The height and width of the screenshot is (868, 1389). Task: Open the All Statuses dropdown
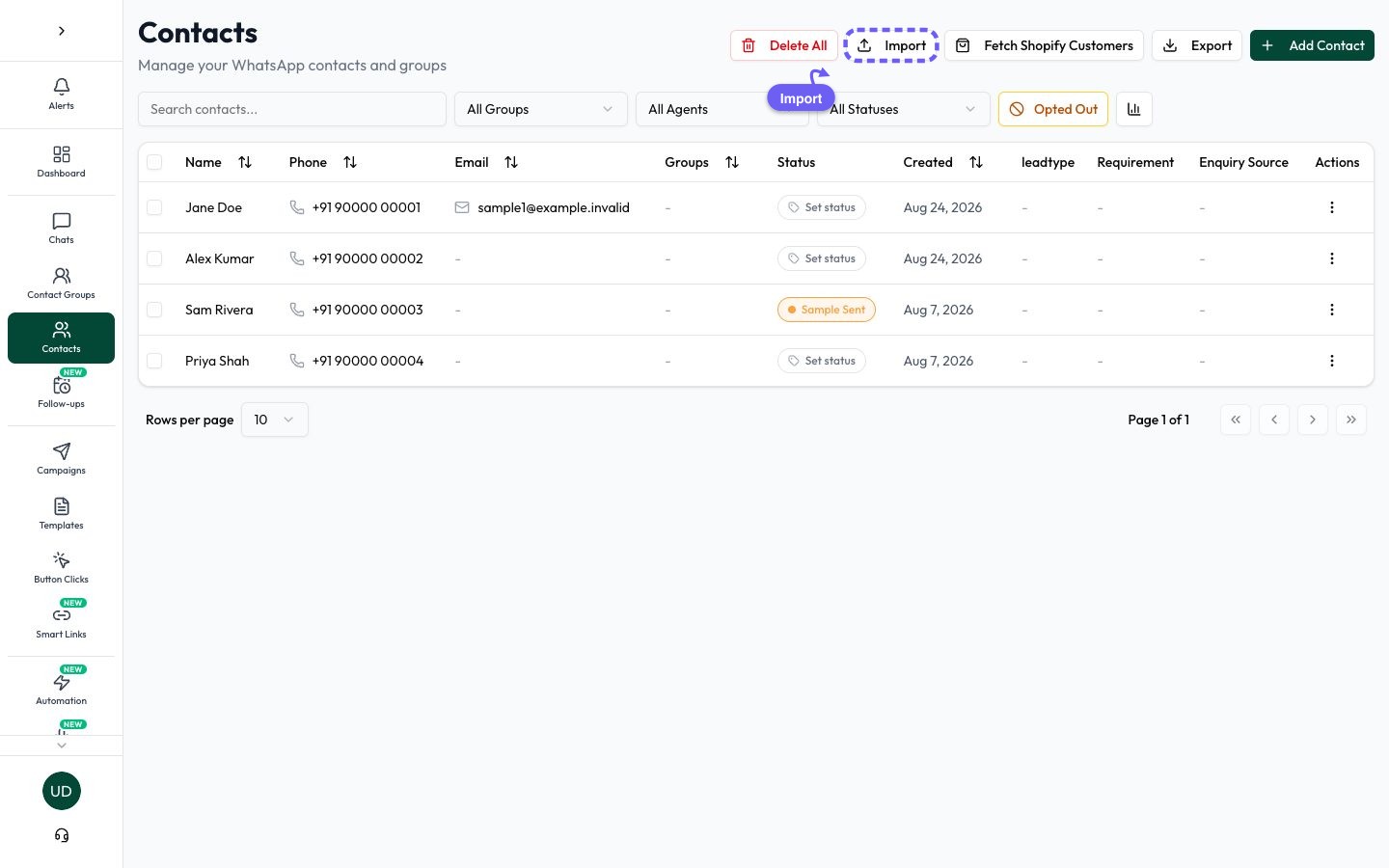pyautogui.click(x=903, y=109)
